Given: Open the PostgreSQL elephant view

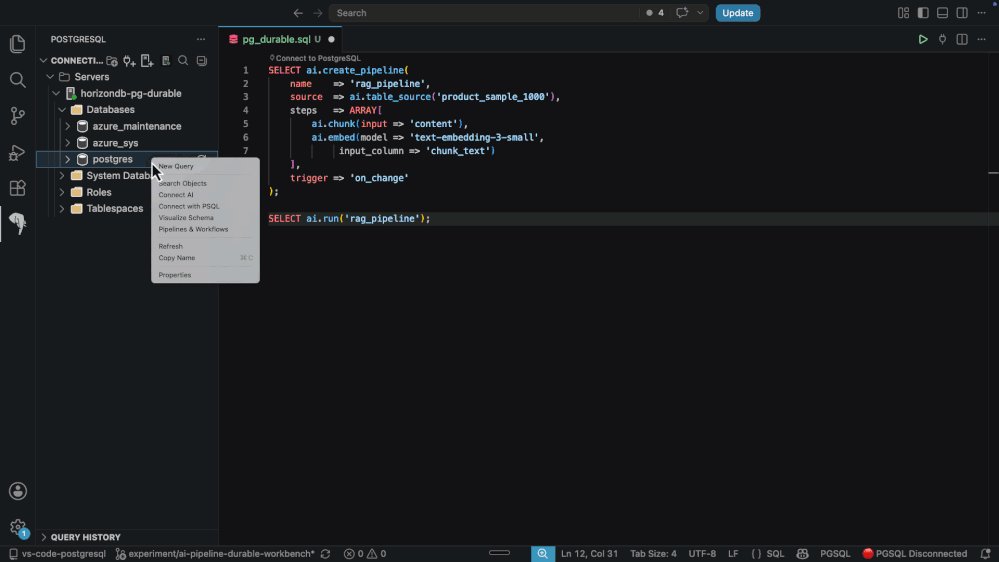Looking at the screenshot, I should (x=18, y=223).
